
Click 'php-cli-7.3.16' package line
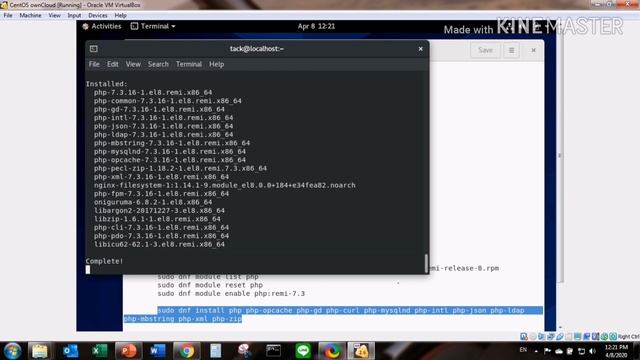[x=161, y=227]
